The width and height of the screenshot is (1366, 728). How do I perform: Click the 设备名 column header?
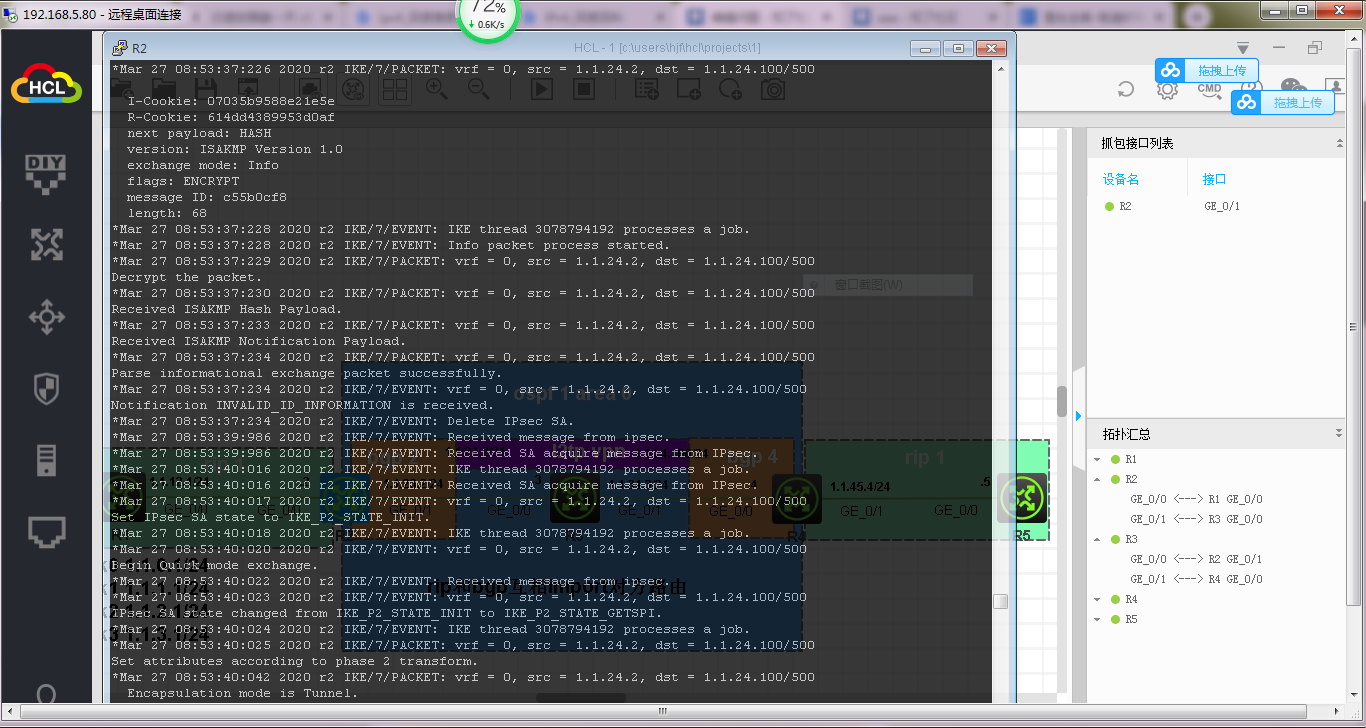(x=1121, y=180)
